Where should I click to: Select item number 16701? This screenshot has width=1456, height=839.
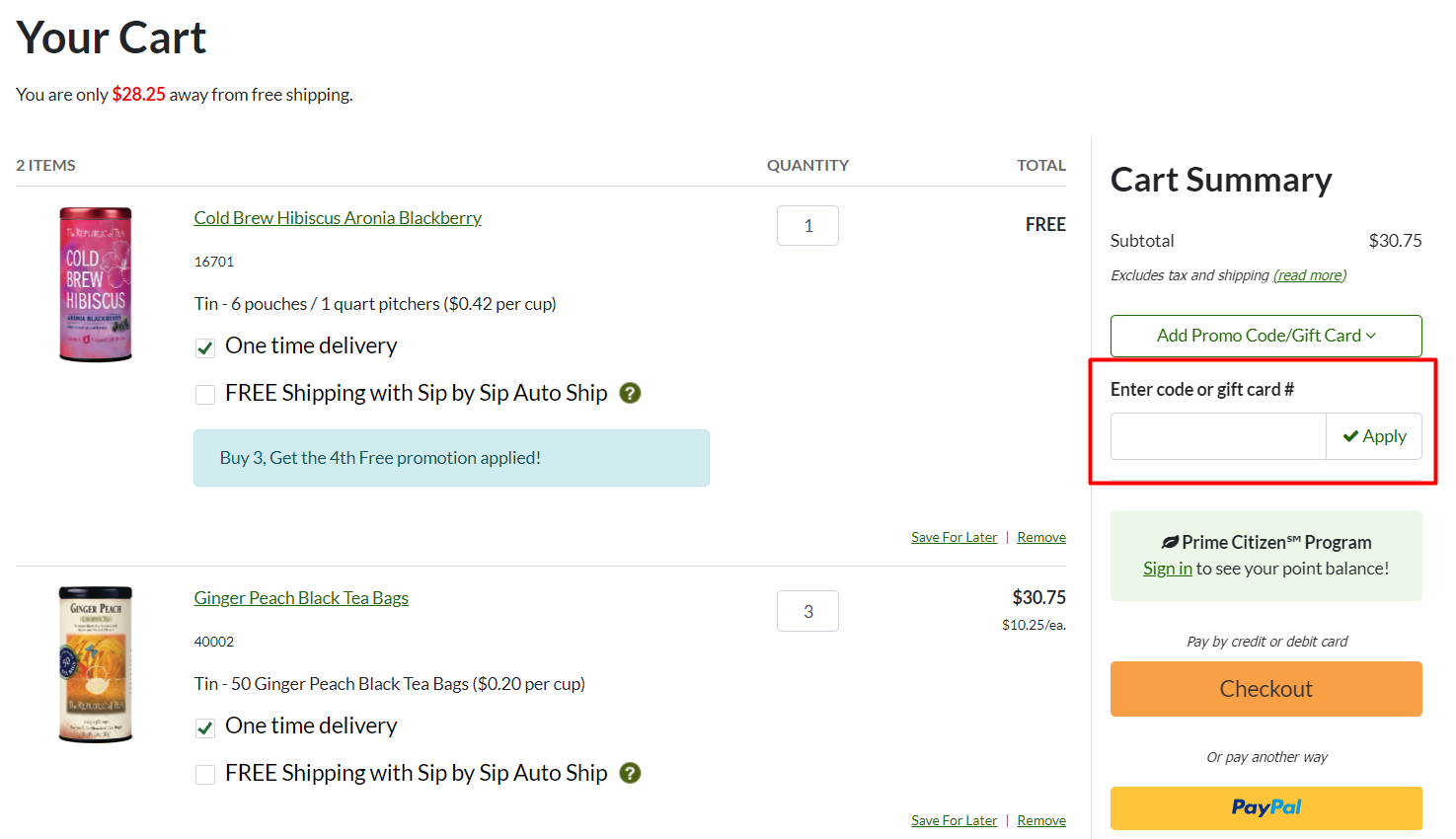point(214,262)
